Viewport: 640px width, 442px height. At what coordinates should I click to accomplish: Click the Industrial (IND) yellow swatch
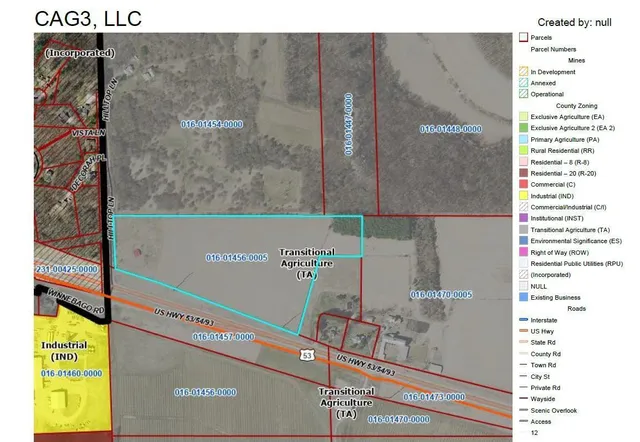(x=522, y=195)
